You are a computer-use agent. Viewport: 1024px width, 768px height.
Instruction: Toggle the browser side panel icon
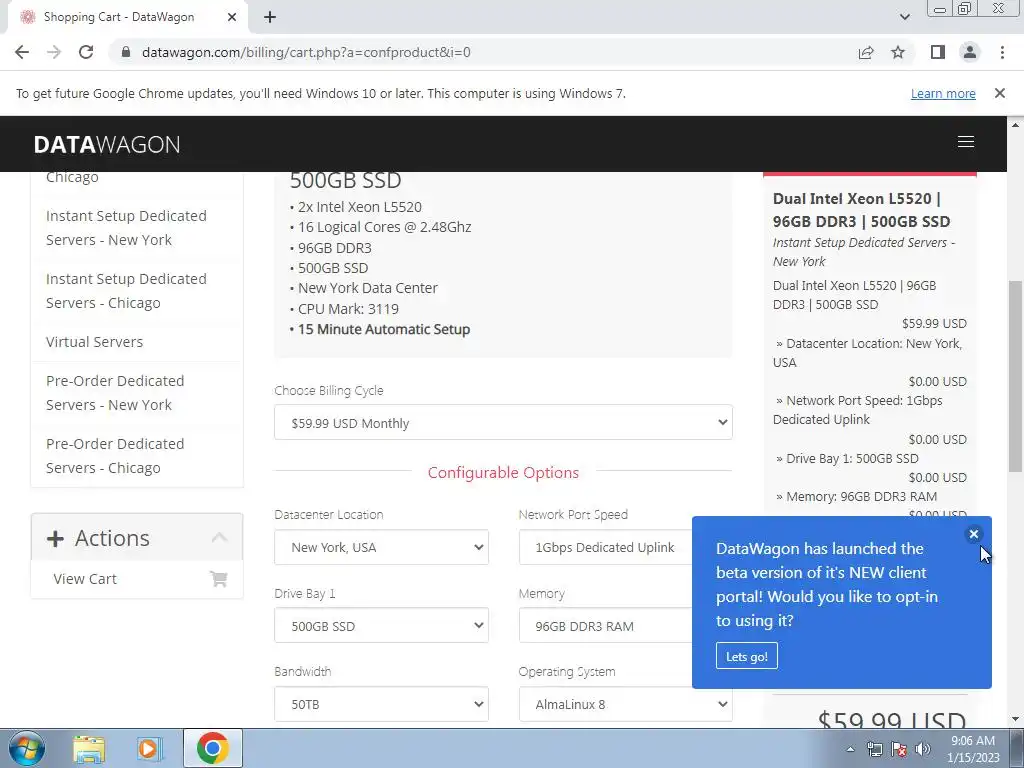(938, 52)
